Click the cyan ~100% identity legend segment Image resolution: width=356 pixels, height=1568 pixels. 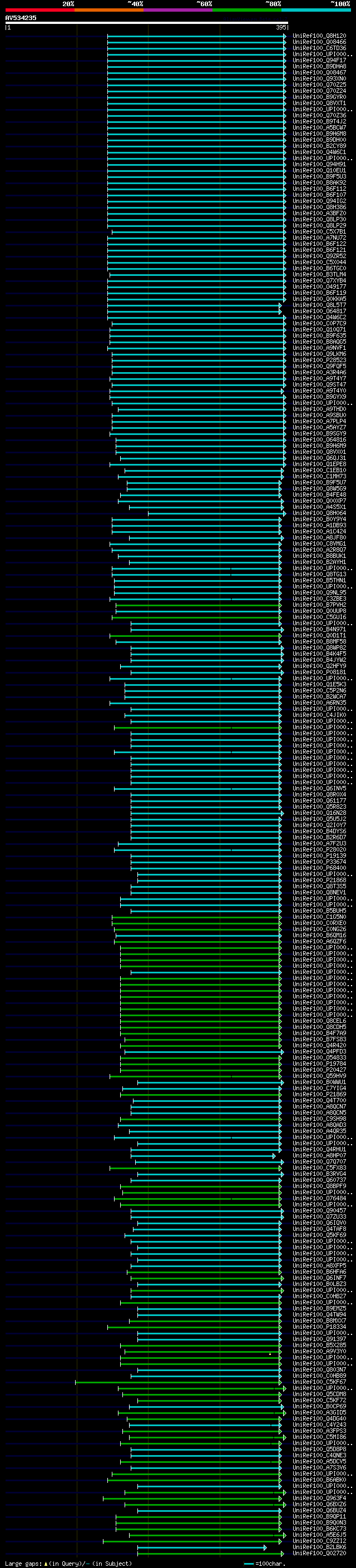point(317,11)
